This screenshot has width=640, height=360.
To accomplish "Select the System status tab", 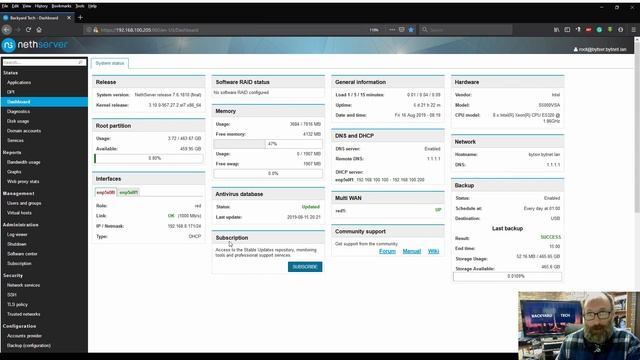I will 110,63.
